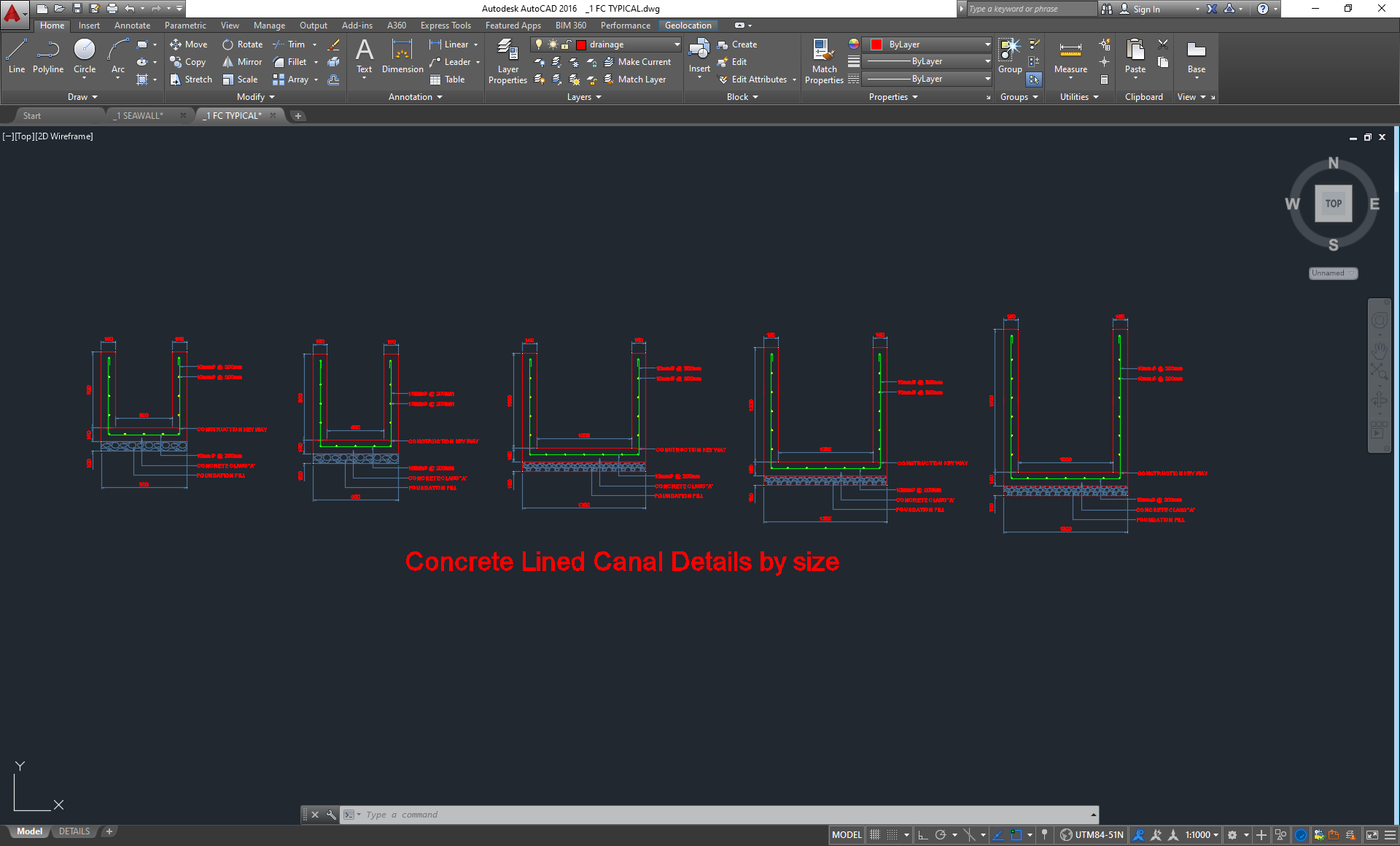The width and height of the screenshot is (1400, 846).
Task: Toggle ortho mode in status bar
Action: point(923,835)
